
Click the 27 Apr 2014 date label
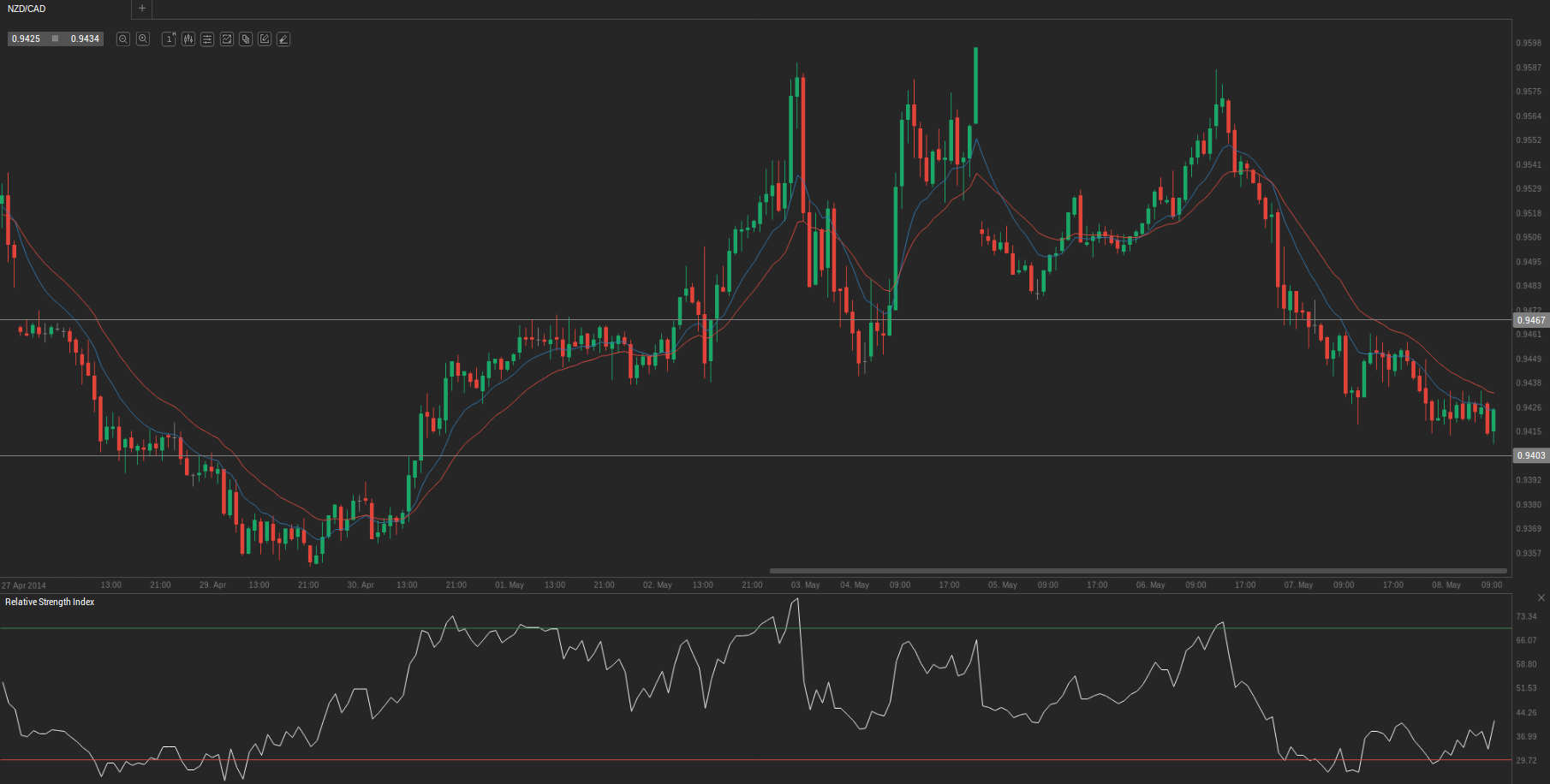[x=24, y=585]
